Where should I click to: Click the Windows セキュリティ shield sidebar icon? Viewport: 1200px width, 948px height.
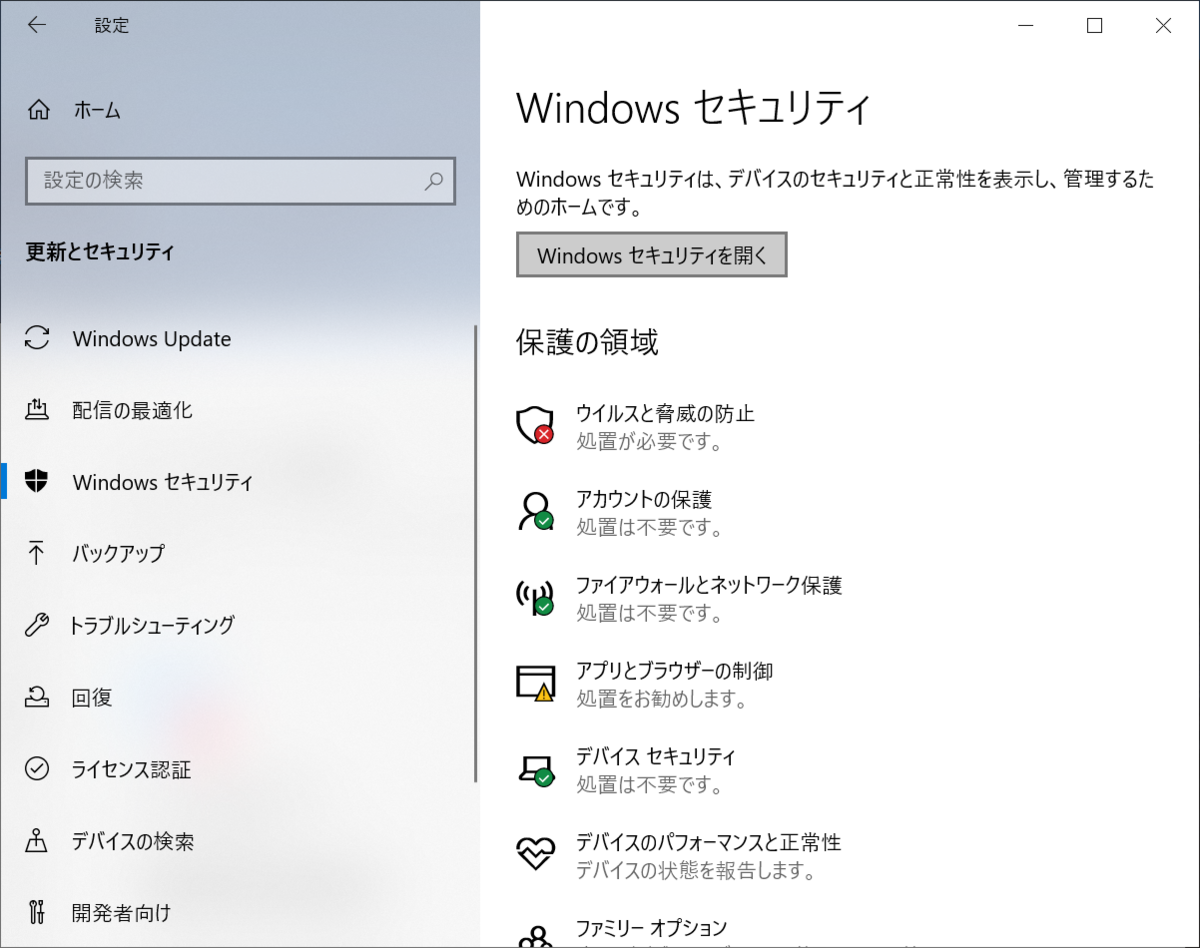click(37, 482)
